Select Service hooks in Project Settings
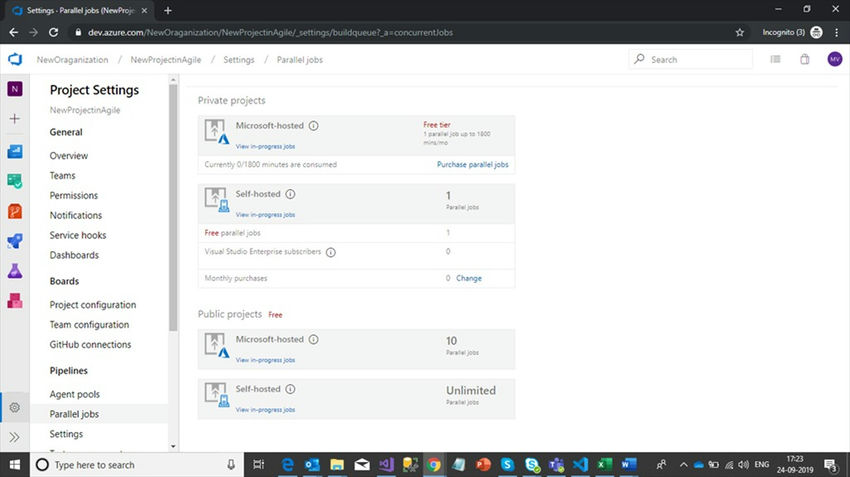850x477 pixels. click(78, 235)
